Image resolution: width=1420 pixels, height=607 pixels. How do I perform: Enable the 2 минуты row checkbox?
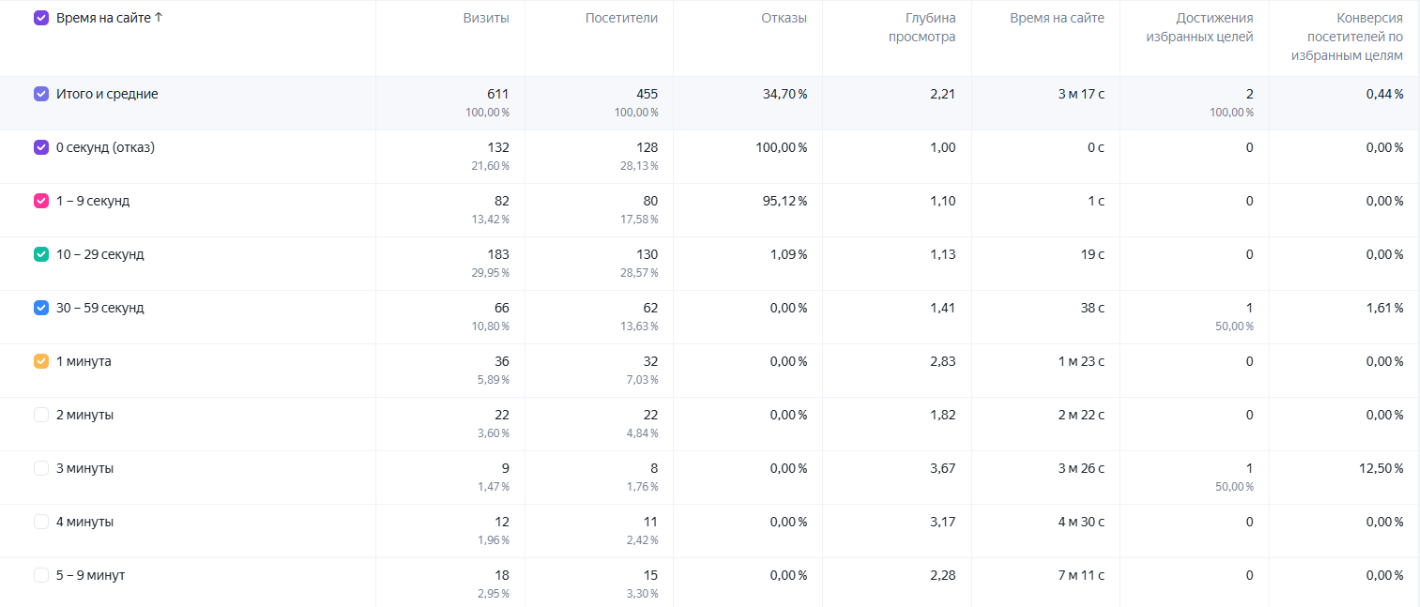(x=41, y=415)
